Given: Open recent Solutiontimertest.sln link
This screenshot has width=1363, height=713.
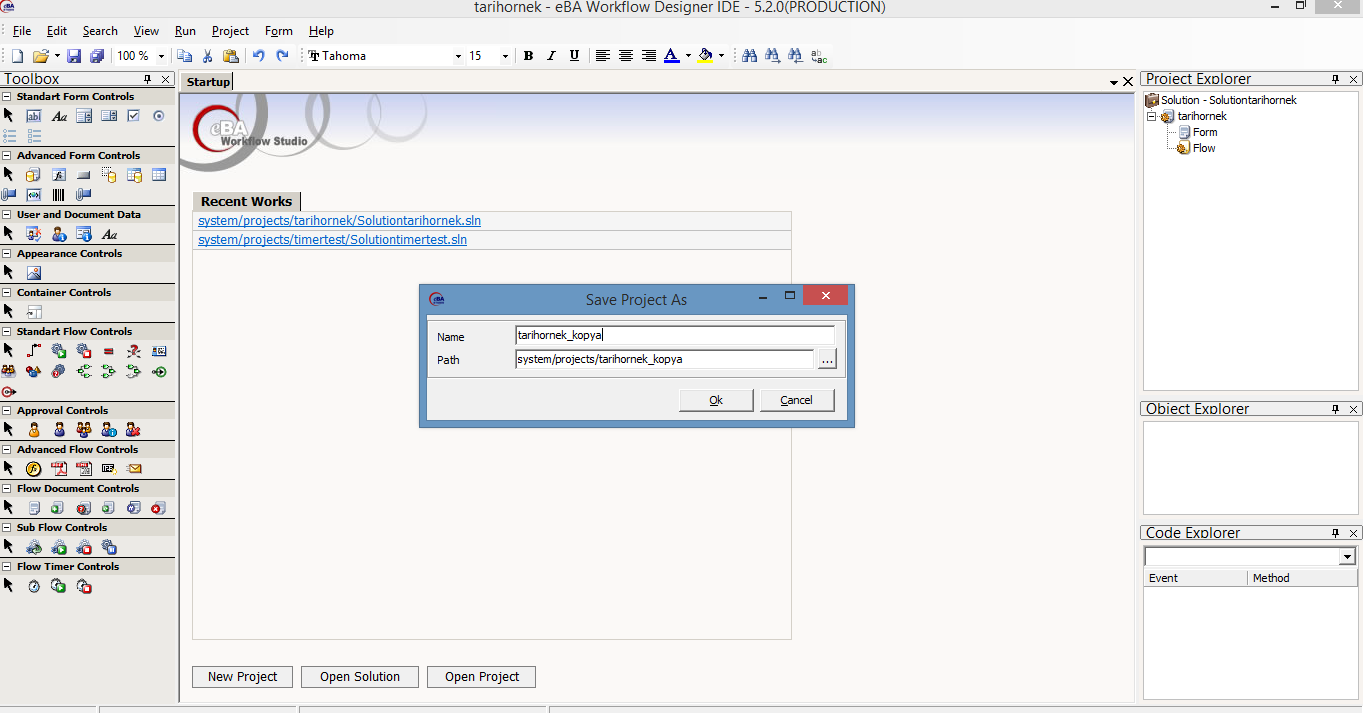Looking at the screenshot, I should point(333,240).
